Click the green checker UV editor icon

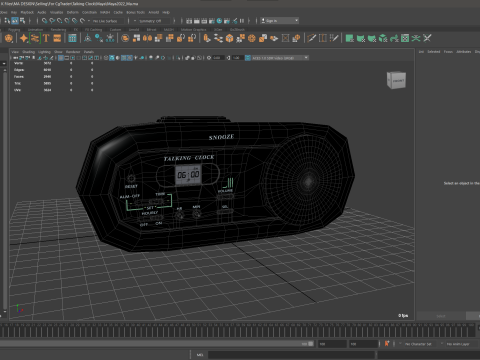(405, 38)
